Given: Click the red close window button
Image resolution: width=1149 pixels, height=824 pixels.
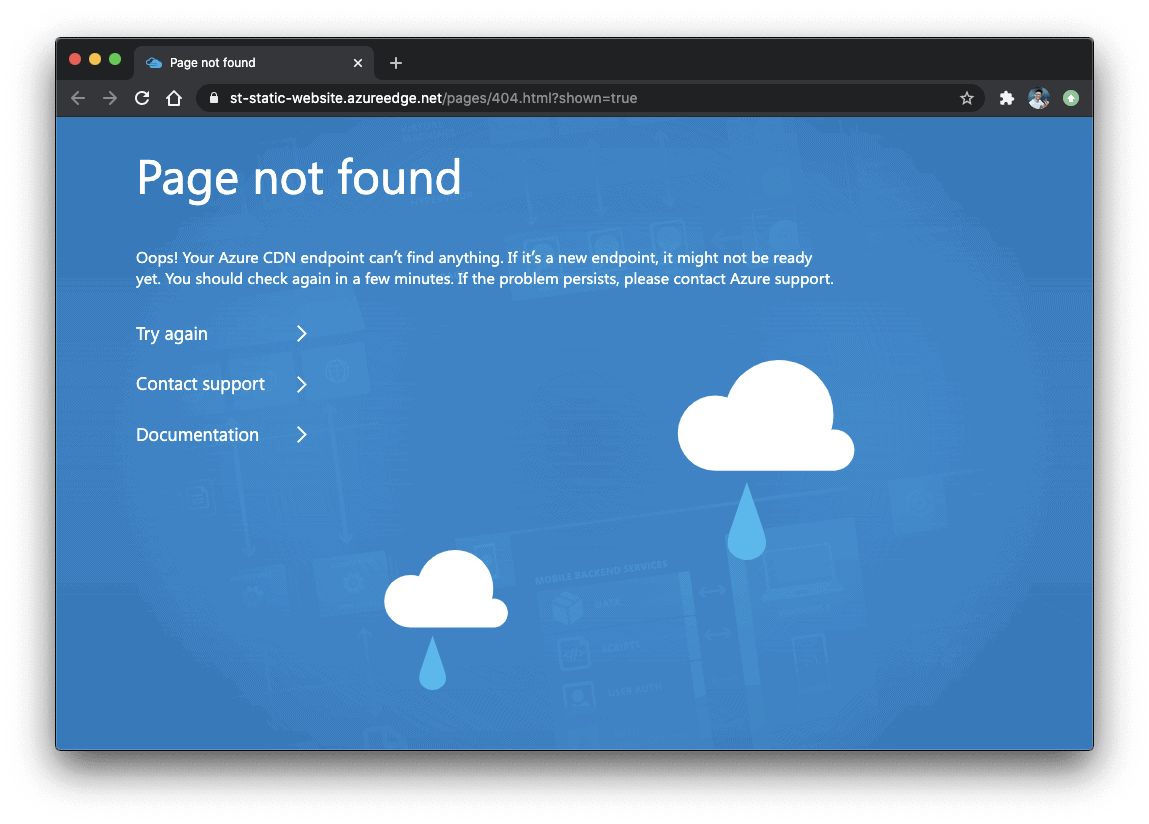Looking at the screenshot, I should (75, 59).
